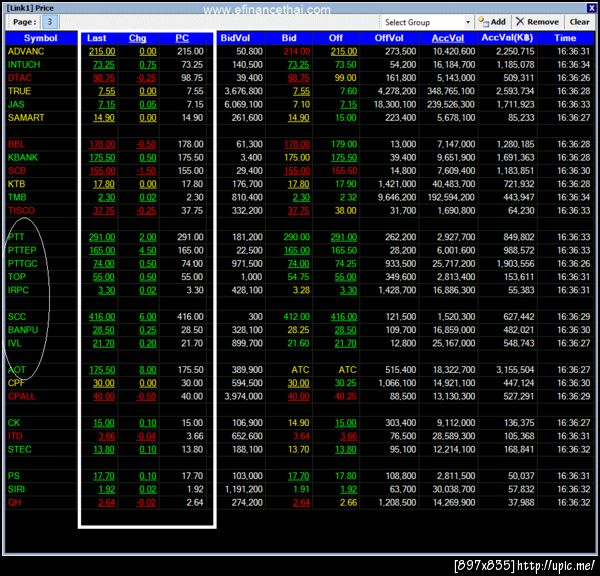Image resolution: width=600 pixels, height=576 pixels.
Task: Select the TRUE symbol
Action: pyautogui.click(x=19, y=91)
